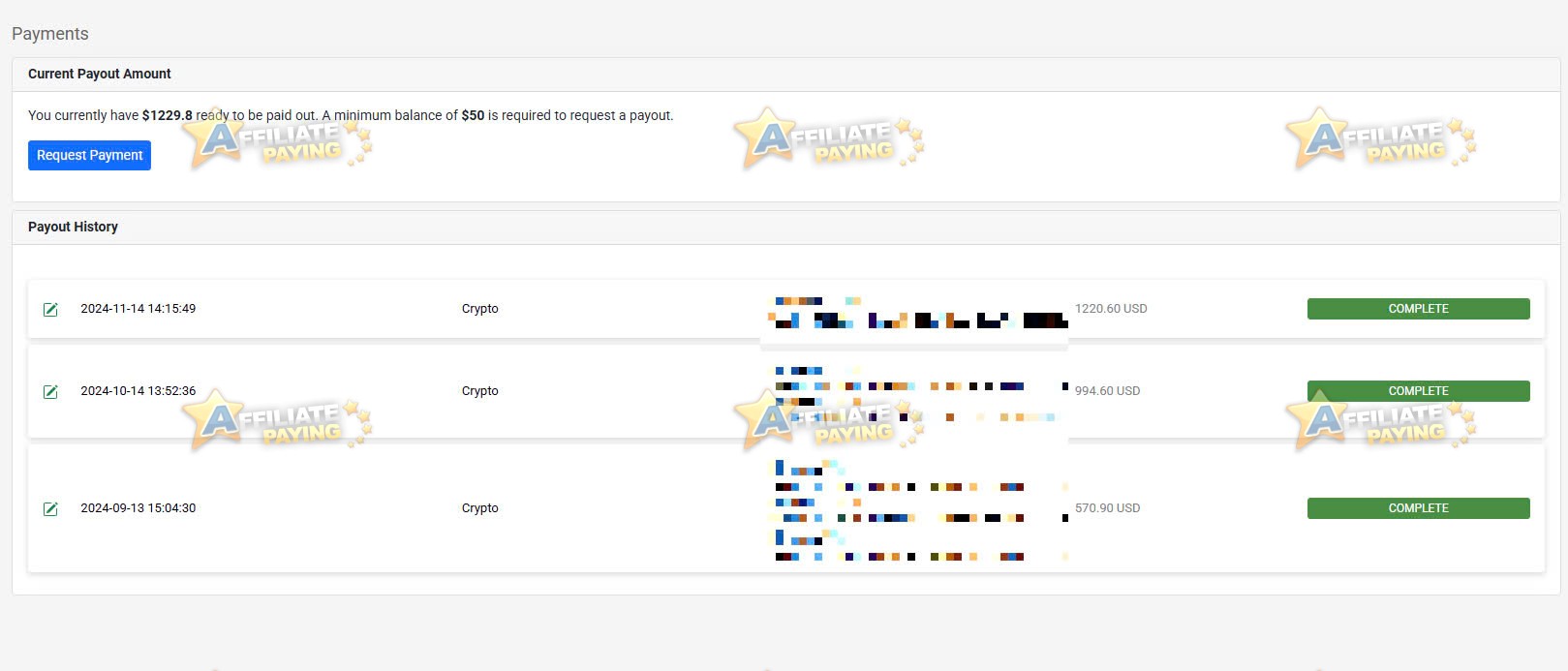Viewport: 1568px width, 671px height.
Task: Open edit icon for 2024-11-14 payout
Action: click(x=50, y=309)
